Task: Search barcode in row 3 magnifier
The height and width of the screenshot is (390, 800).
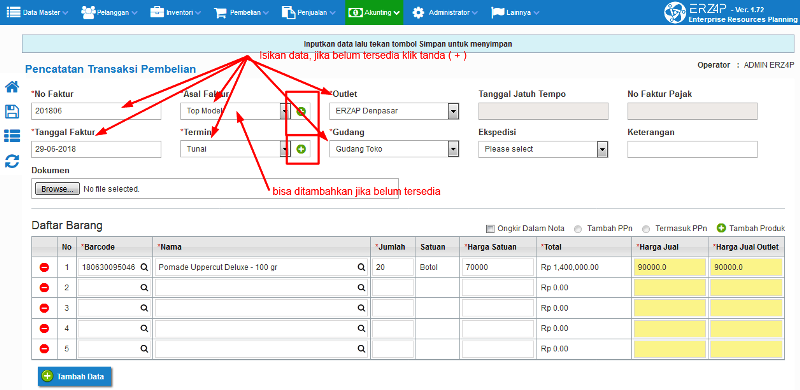Action: coord(145,308)
